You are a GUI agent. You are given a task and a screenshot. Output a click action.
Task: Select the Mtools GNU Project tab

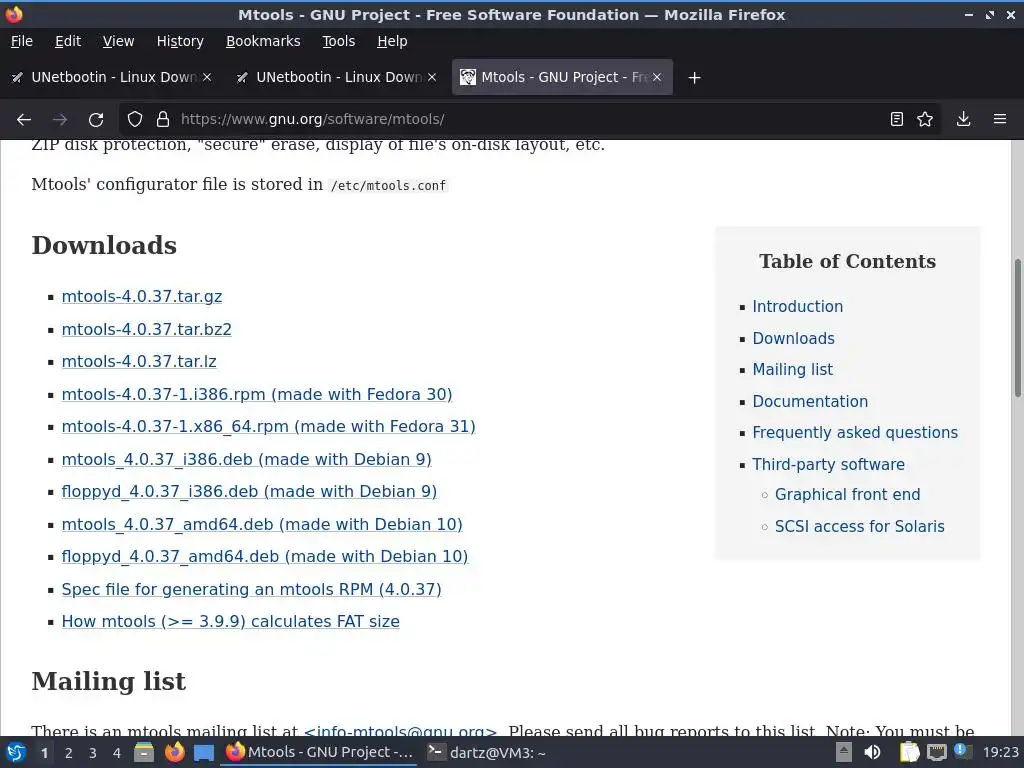click(562, 77)
